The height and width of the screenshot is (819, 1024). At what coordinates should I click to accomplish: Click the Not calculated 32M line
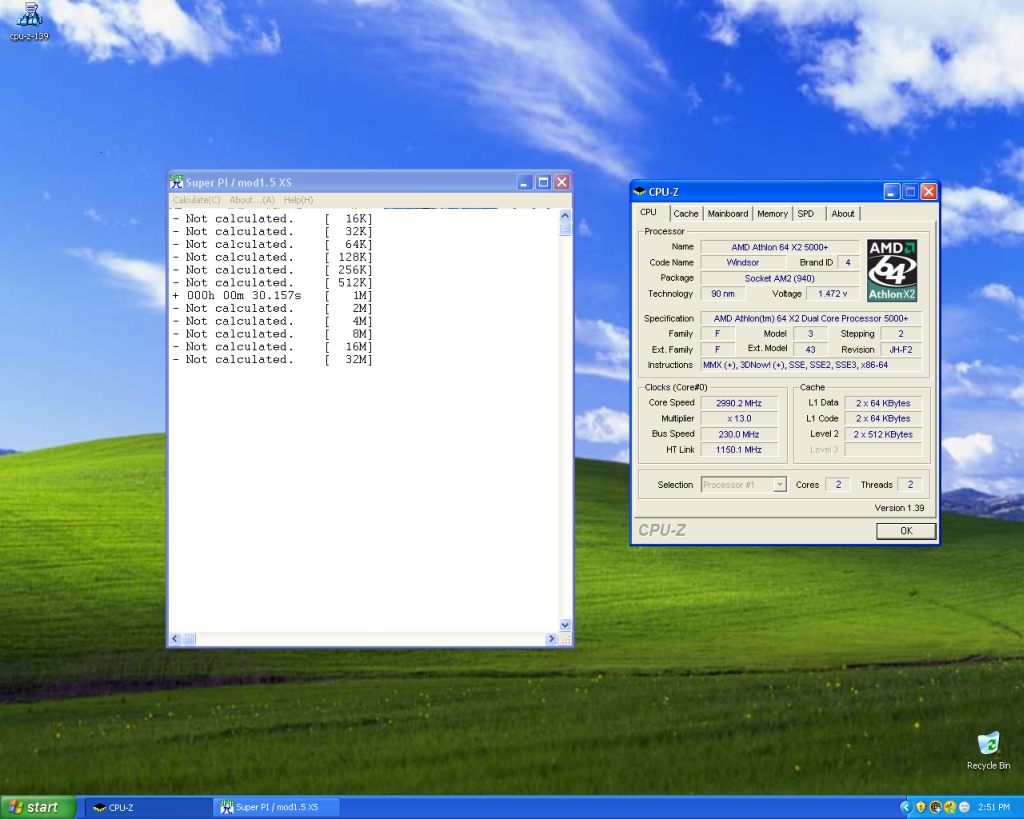272,360
